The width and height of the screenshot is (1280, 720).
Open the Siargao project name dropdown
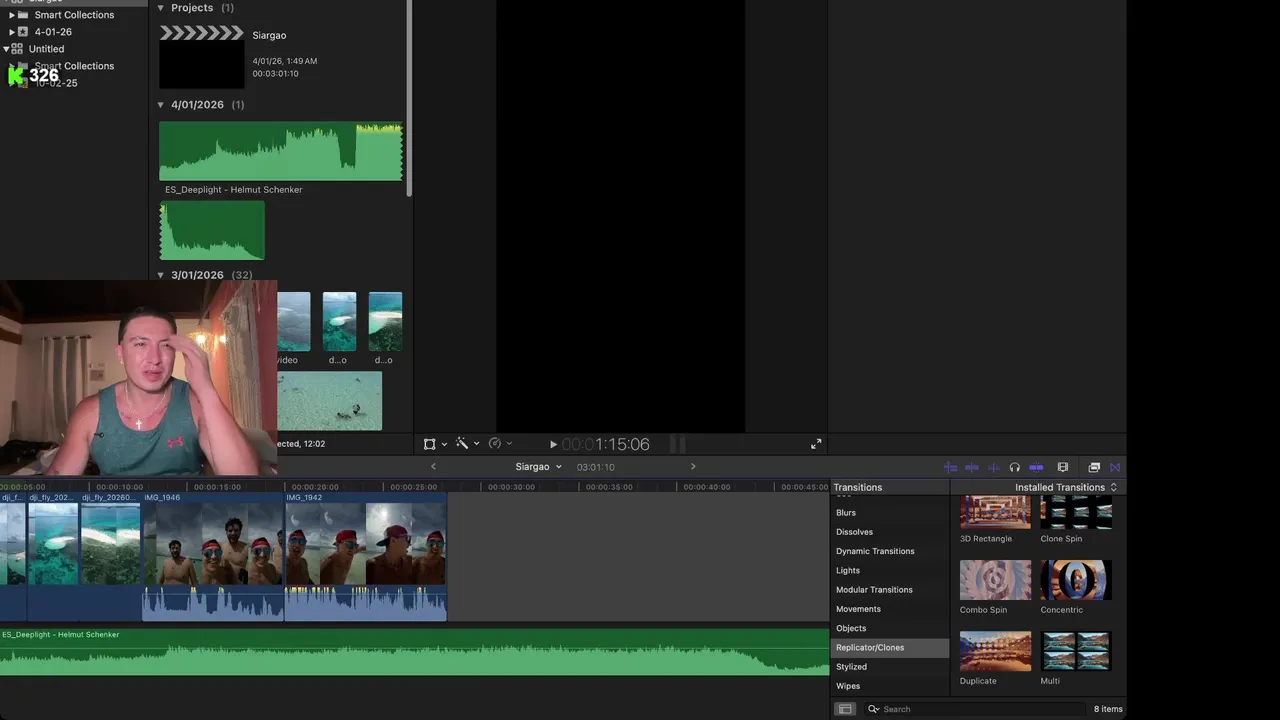tap(538, 467)
